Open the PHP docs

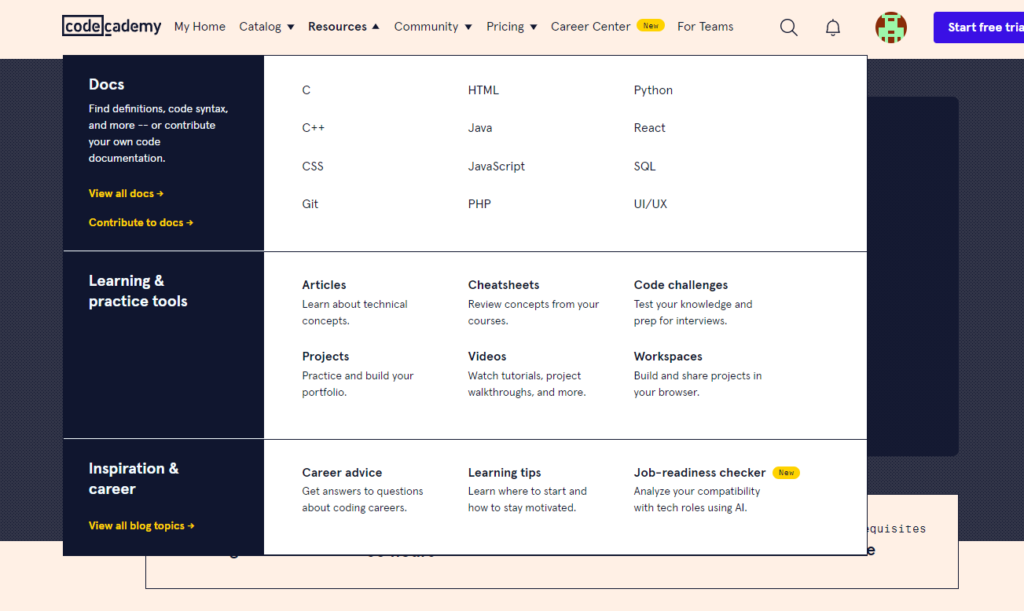479,204
